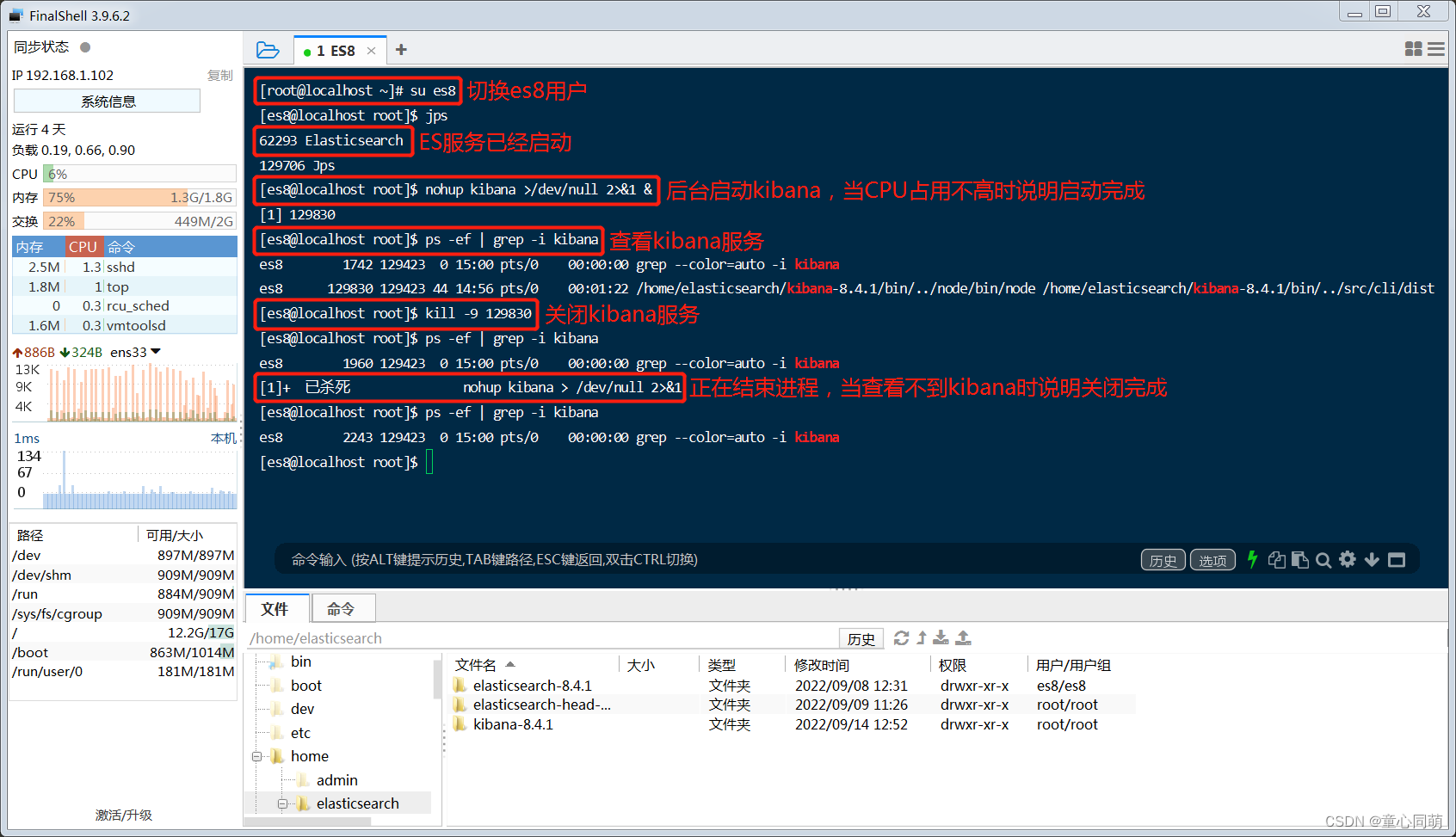The width and height of the screenshot is (1456, 837).
Task: Select the boot folder in tree
Action: pyautogui.click(x=305, y=686)
